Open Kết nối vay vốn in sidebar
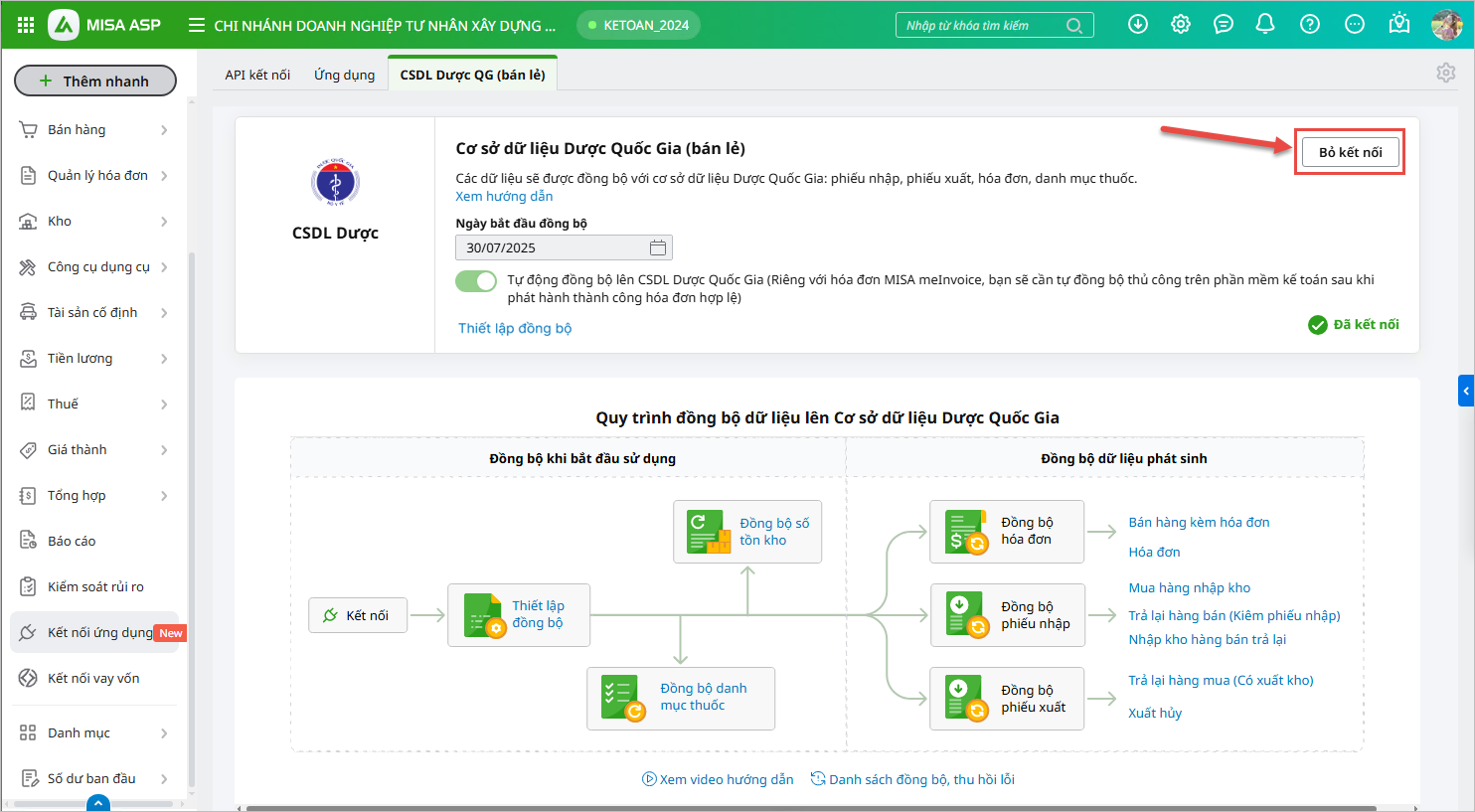Screen dimensions: 1475x812 [94, 679]
